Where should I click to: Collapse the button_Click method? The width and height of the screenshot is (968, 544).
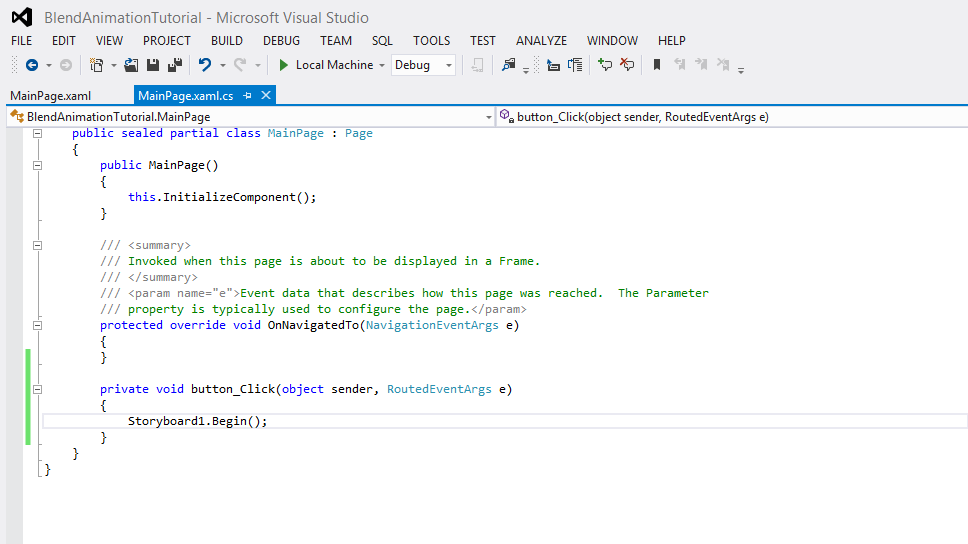coord(38,390)
